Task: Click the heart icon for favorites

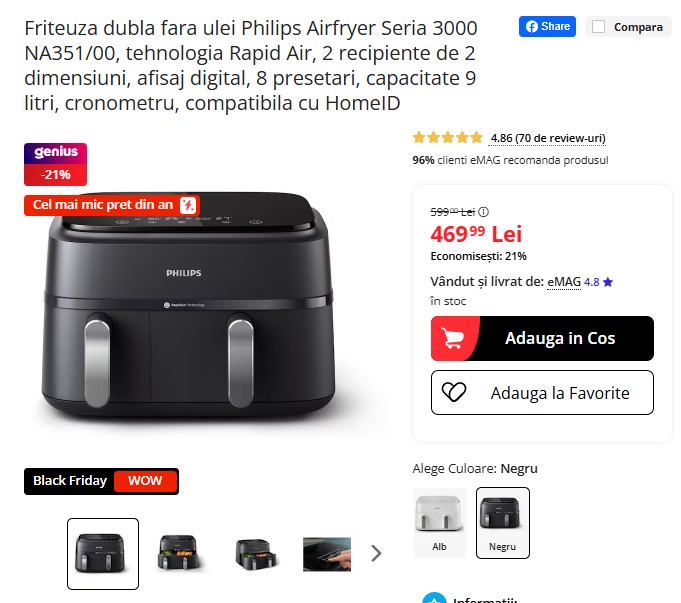Action: (454, 392)
